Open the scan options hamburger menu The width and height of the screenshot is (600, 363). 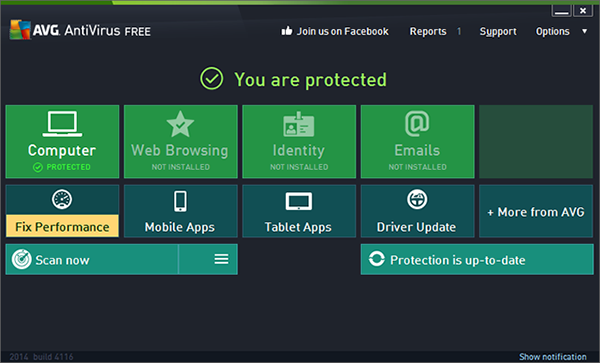(x=221, y=259)
